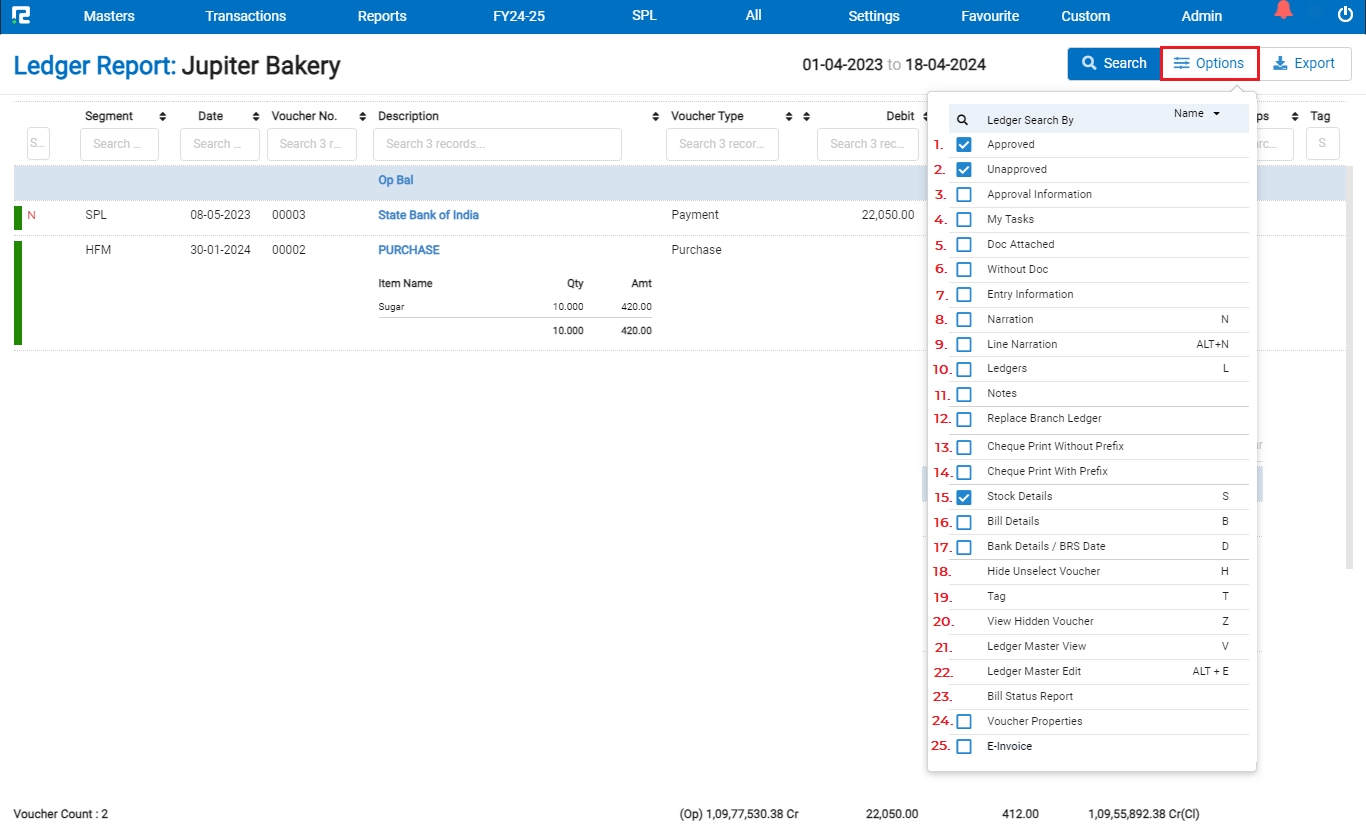Click the magnifier icon beside Ledger Search By
This screenshot has height=838, width=1366.
point(962,119)
